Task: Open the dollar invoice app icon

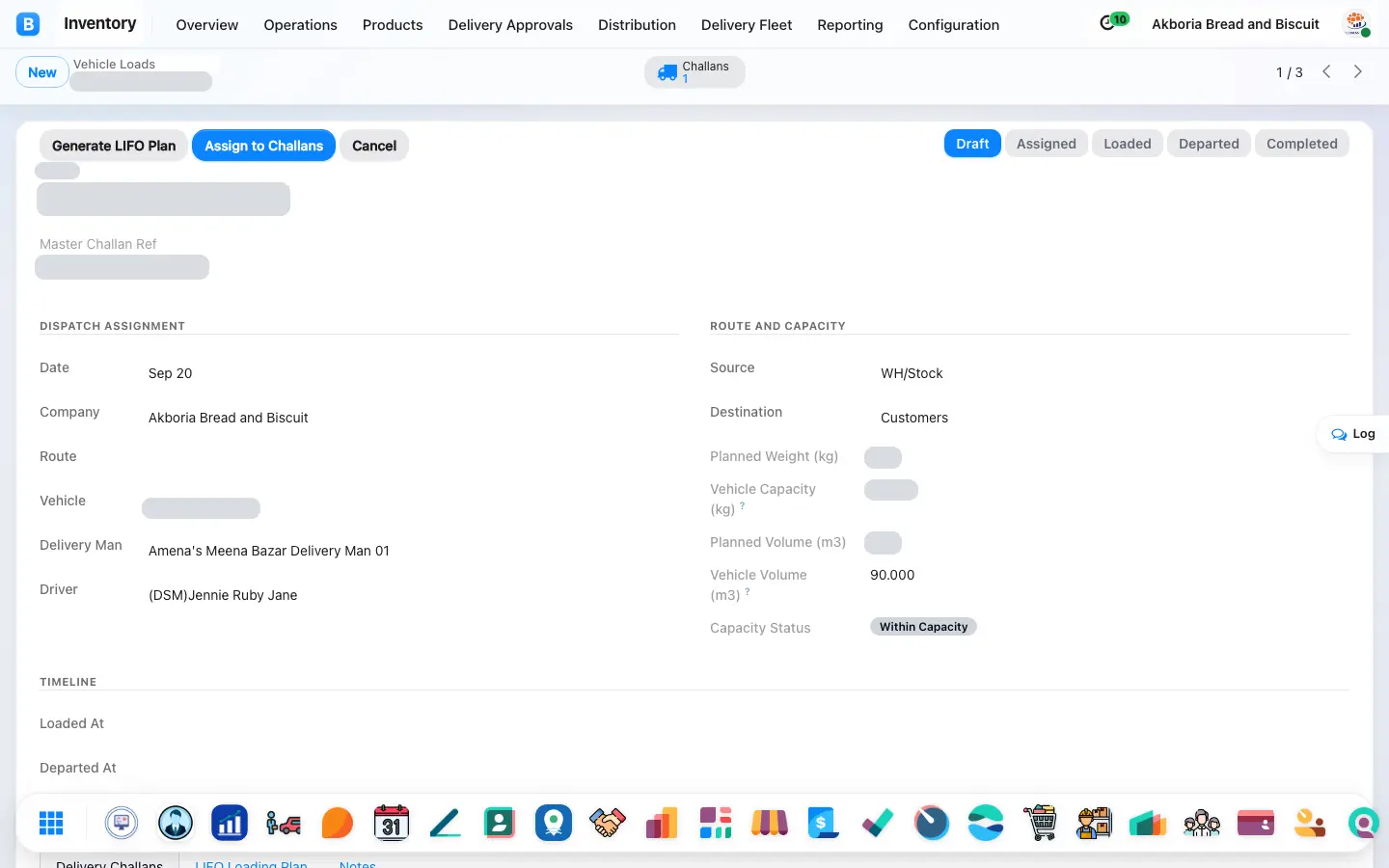Action: click(x=822, y=823)
